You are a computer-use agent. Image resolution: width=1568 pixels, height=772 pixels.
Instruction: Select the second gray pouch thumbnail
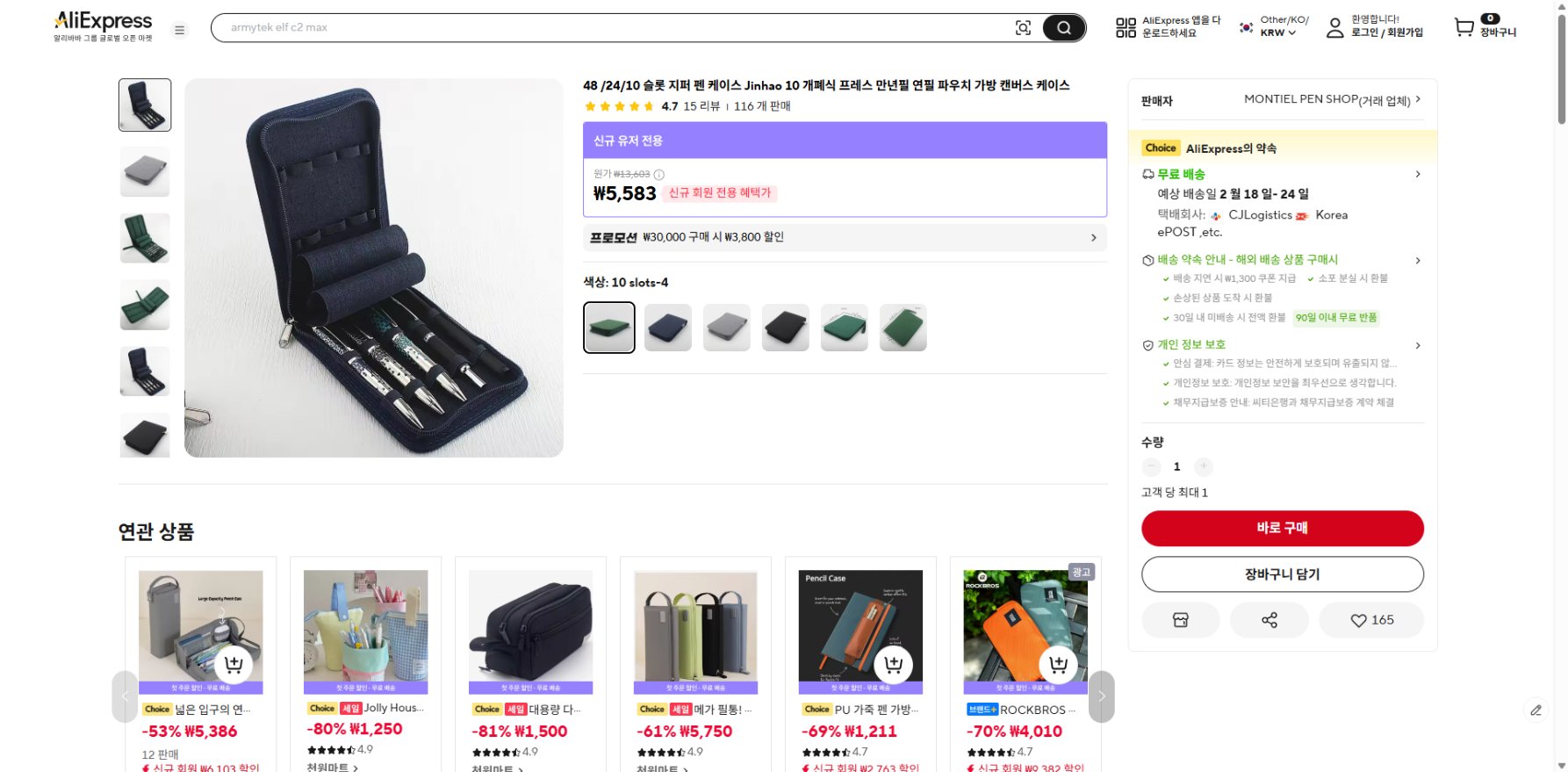(144, 171)
